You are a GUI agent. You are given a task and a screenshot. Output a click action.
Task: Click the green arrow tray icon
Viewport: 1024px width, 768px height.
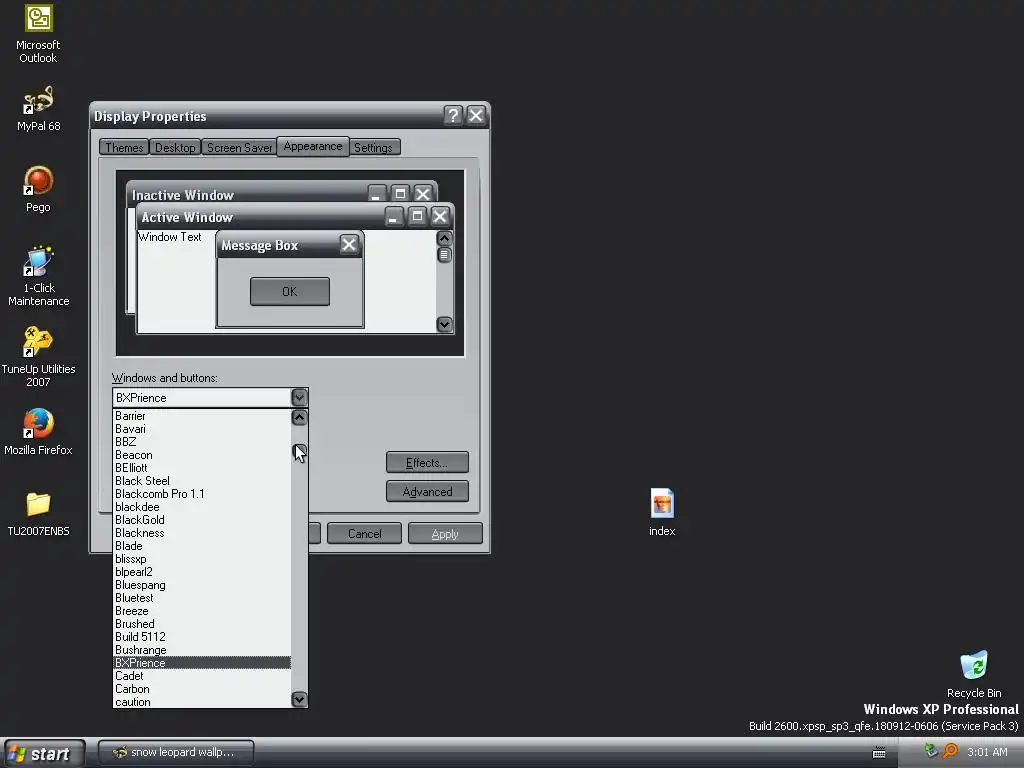tap(931, 751)
